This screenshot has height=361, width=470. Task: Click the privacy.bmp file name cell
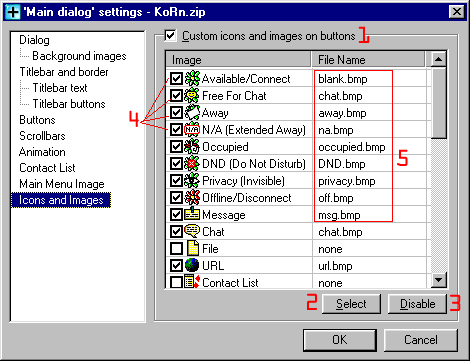pyautogui.click(x=369, y=181)
